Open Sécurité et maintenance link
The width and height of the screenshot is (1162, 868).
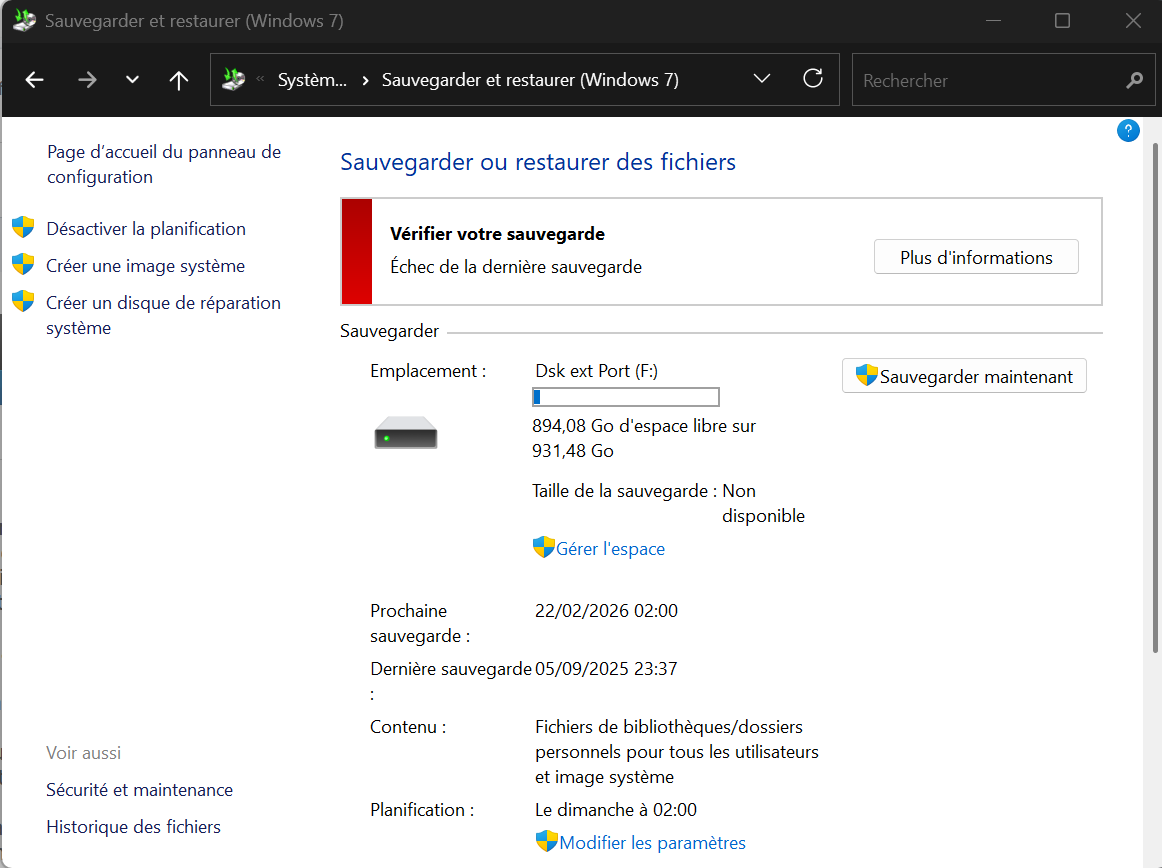139,790
